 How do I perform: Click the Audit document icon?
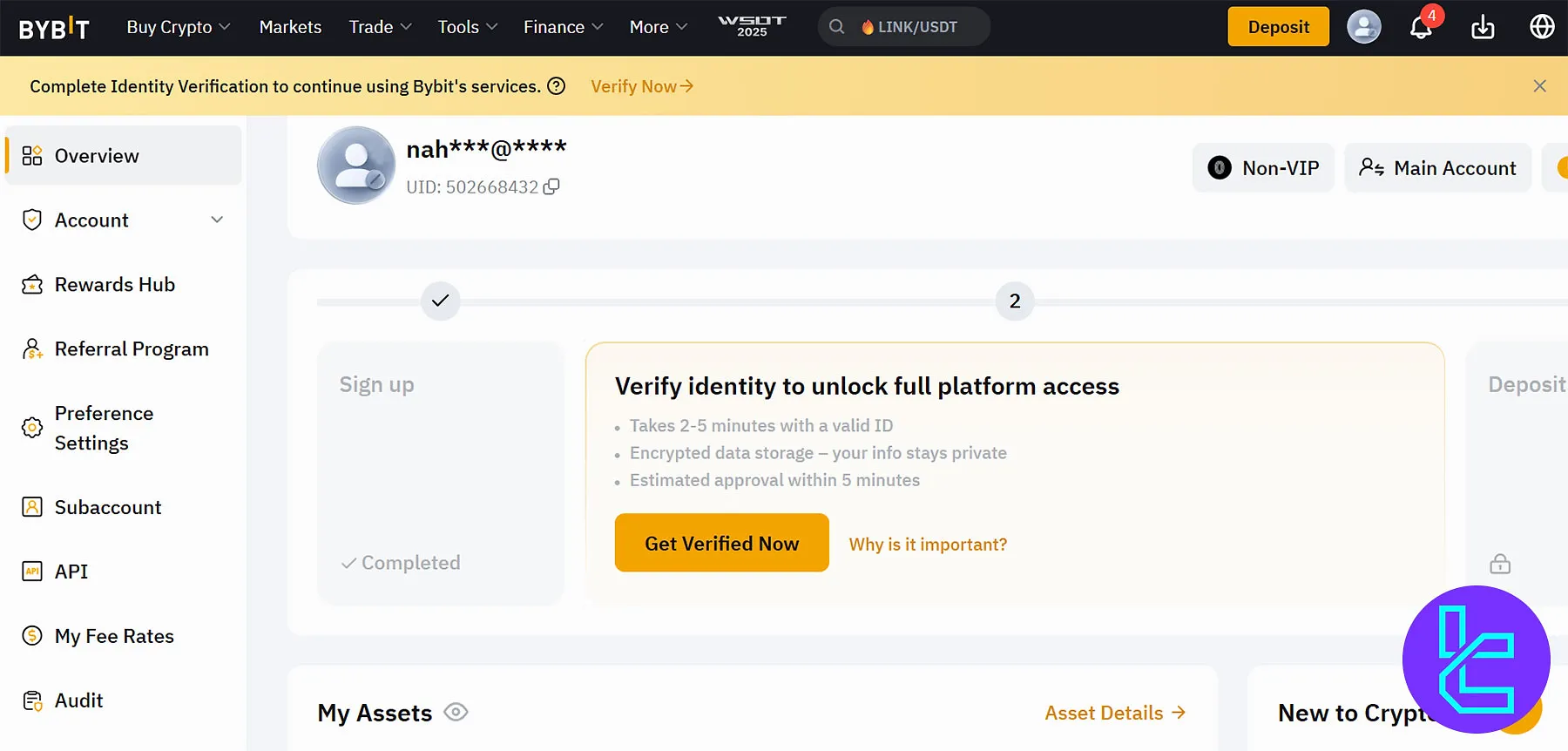(32, 700)
